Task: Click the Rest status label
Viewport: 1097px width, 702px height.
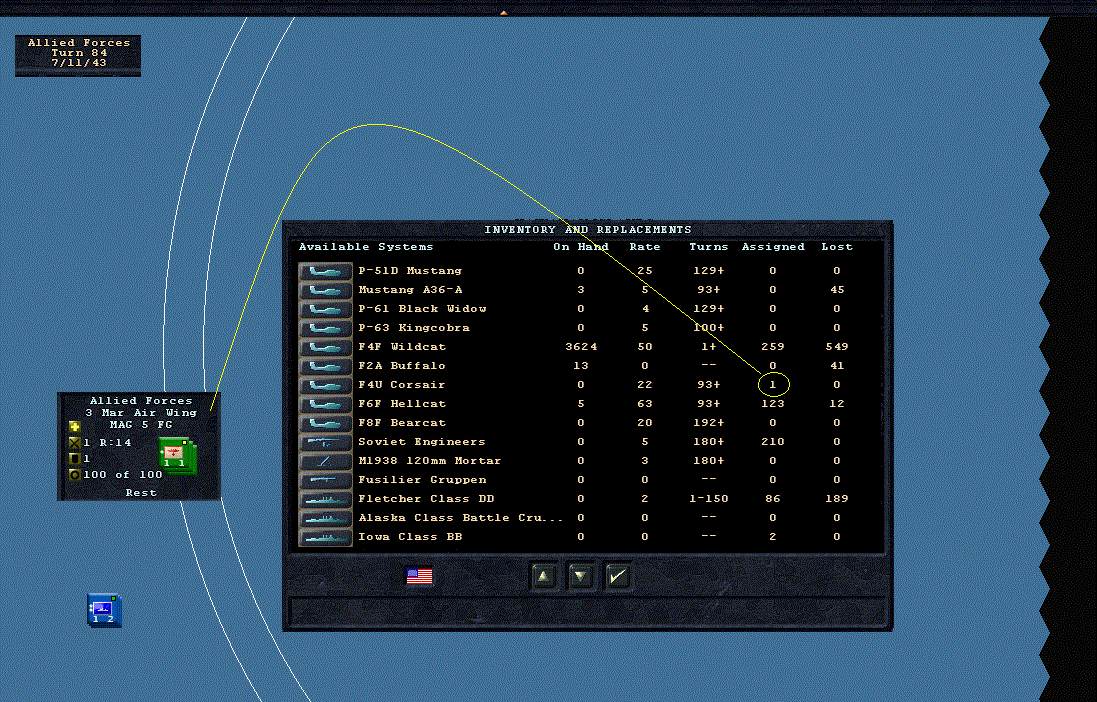Action: [x=141, y=493]
